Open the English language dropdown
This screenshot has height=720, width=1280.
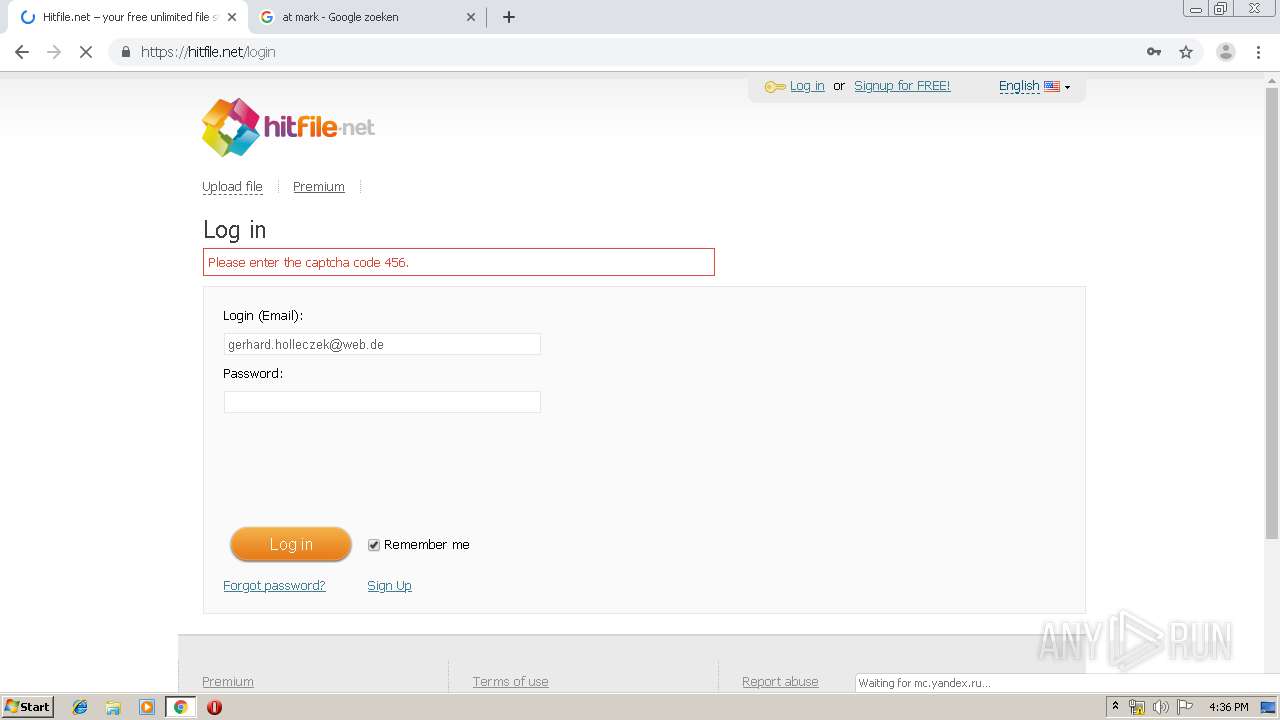click(x=1034, y=87)
